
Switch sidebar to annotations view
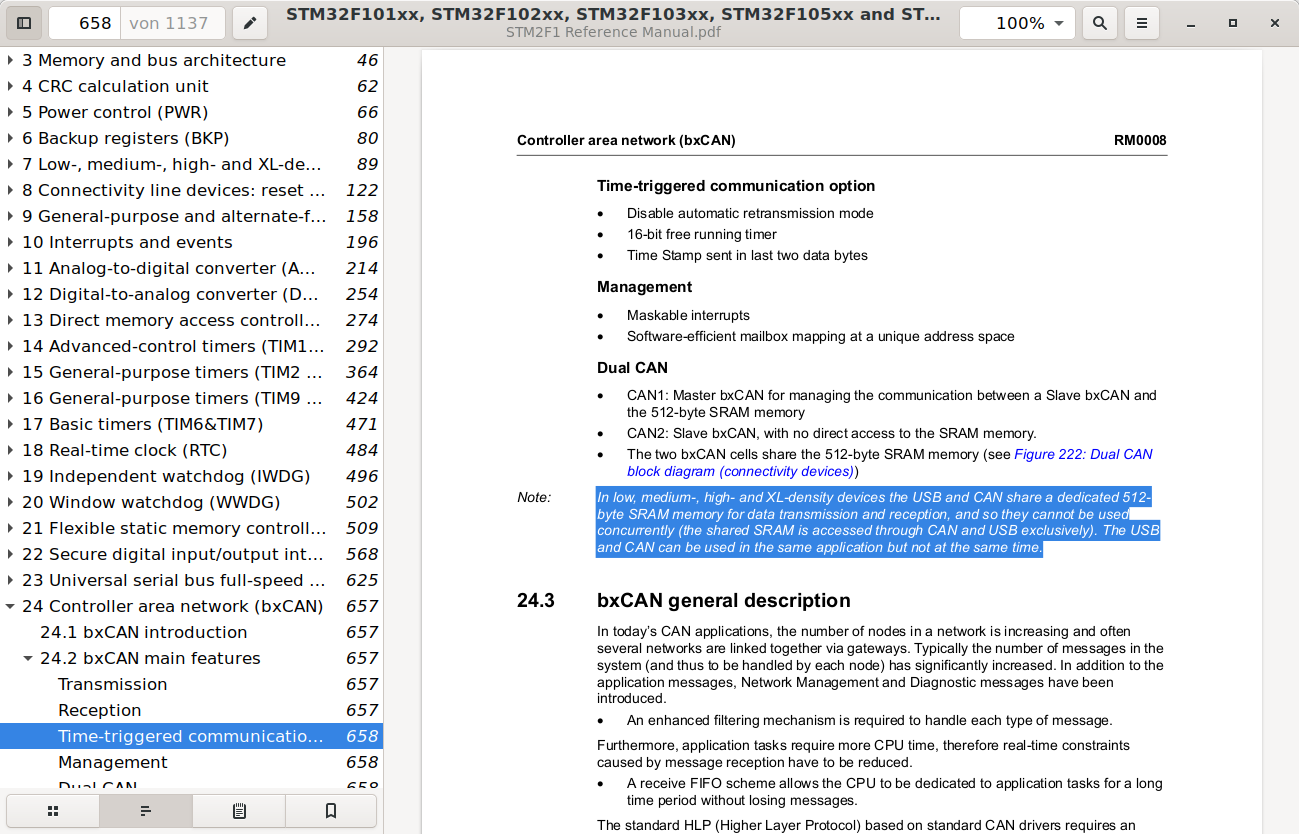point(239,811)
